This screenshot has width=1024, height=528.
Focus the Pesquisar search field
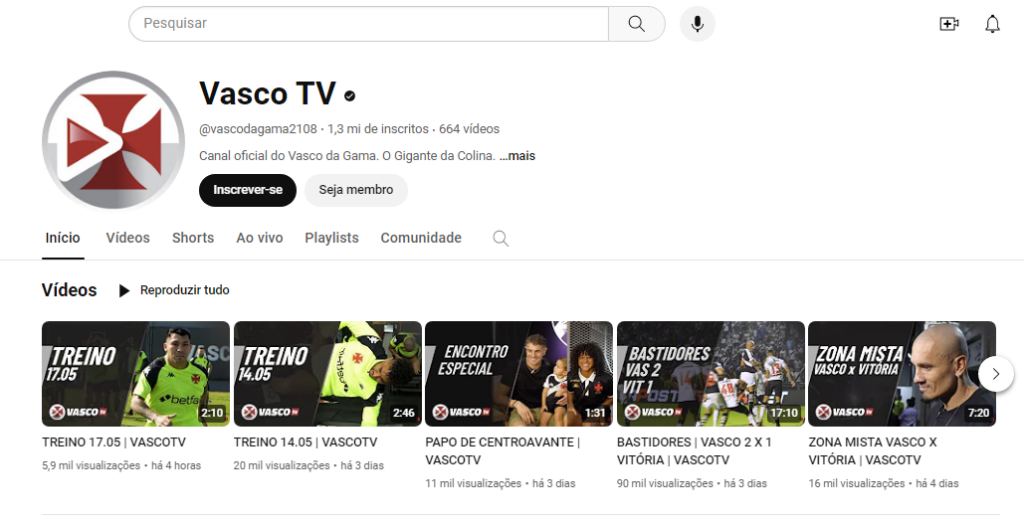pyautogui.click(x=368, y=24)
